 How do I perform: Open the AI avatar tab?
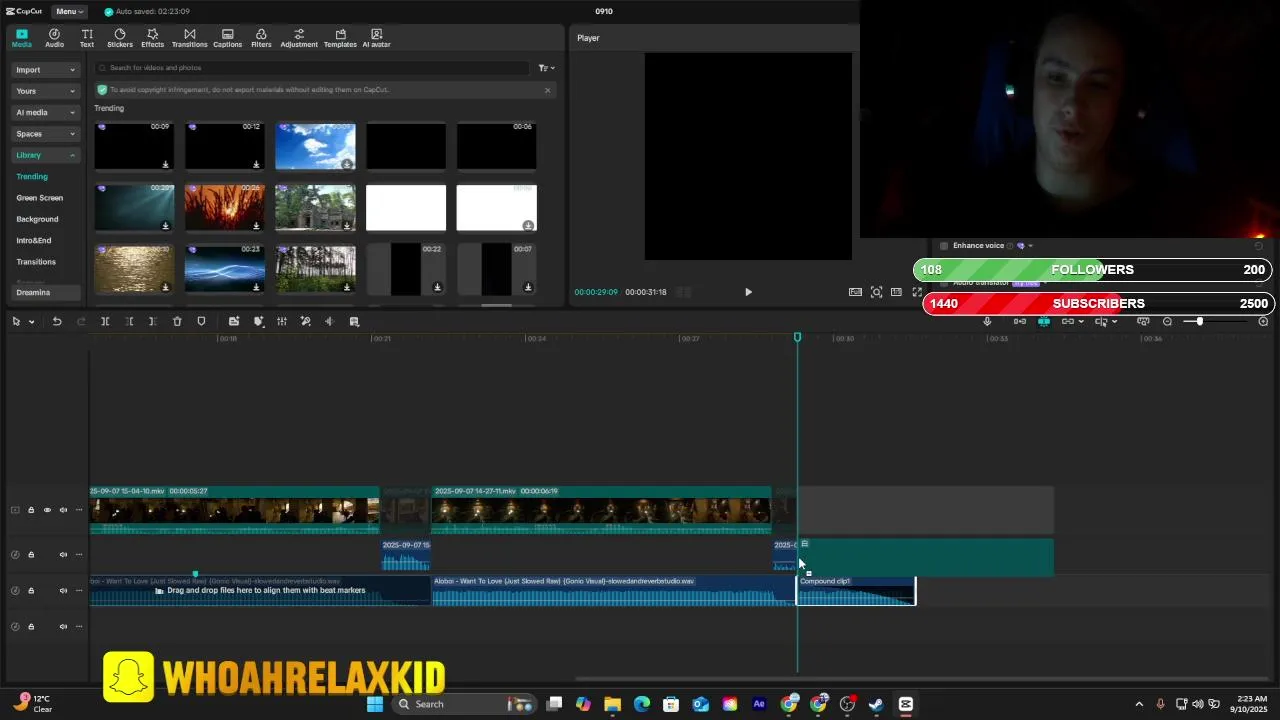click(x=376, y=38)
